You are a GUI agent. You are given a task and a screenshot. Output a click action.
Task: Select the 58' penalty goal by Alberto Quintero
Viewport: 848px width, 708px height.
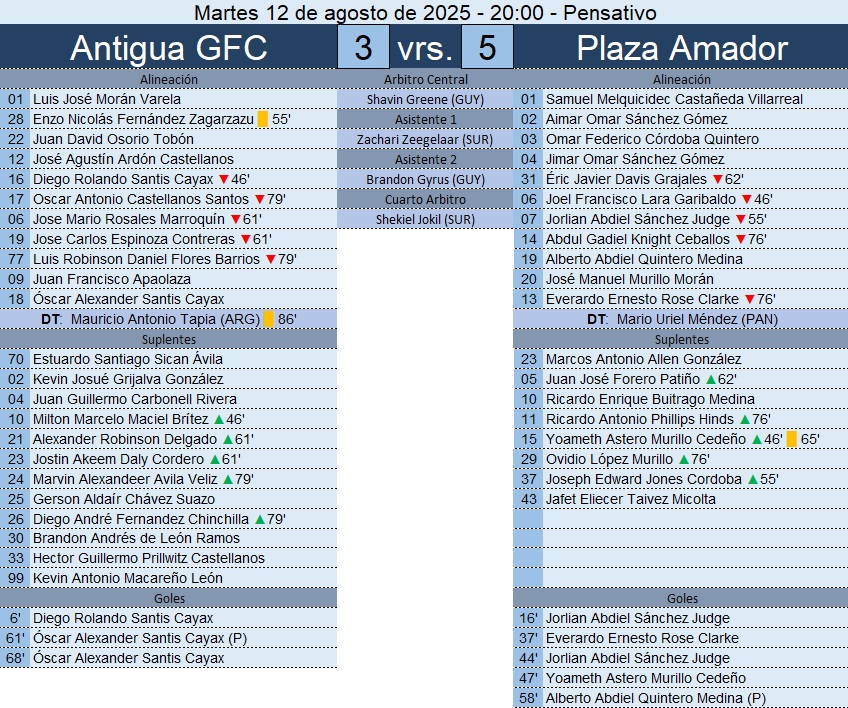tap(656, 698)
